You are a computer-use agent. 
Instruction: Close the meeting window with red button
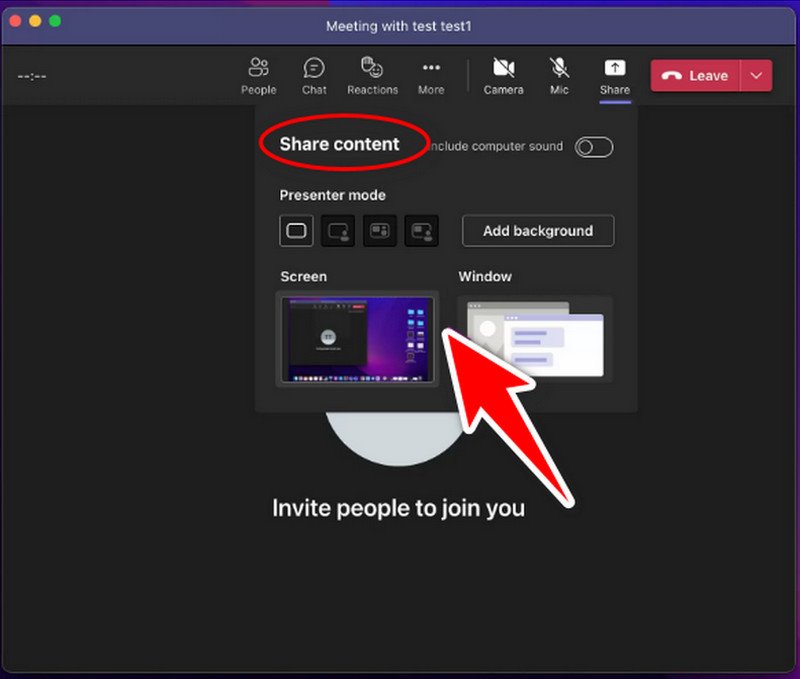15,21
